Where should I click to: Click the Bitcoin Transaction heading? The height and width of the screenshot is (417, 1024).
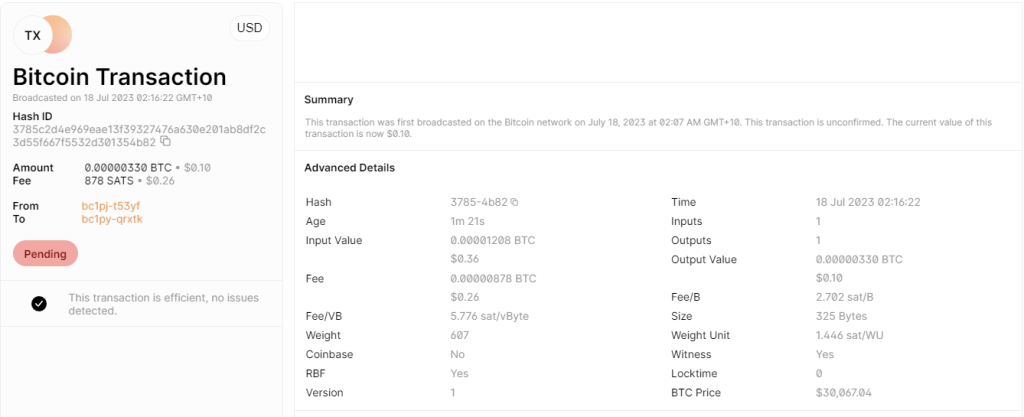click(x=119, y=77)
